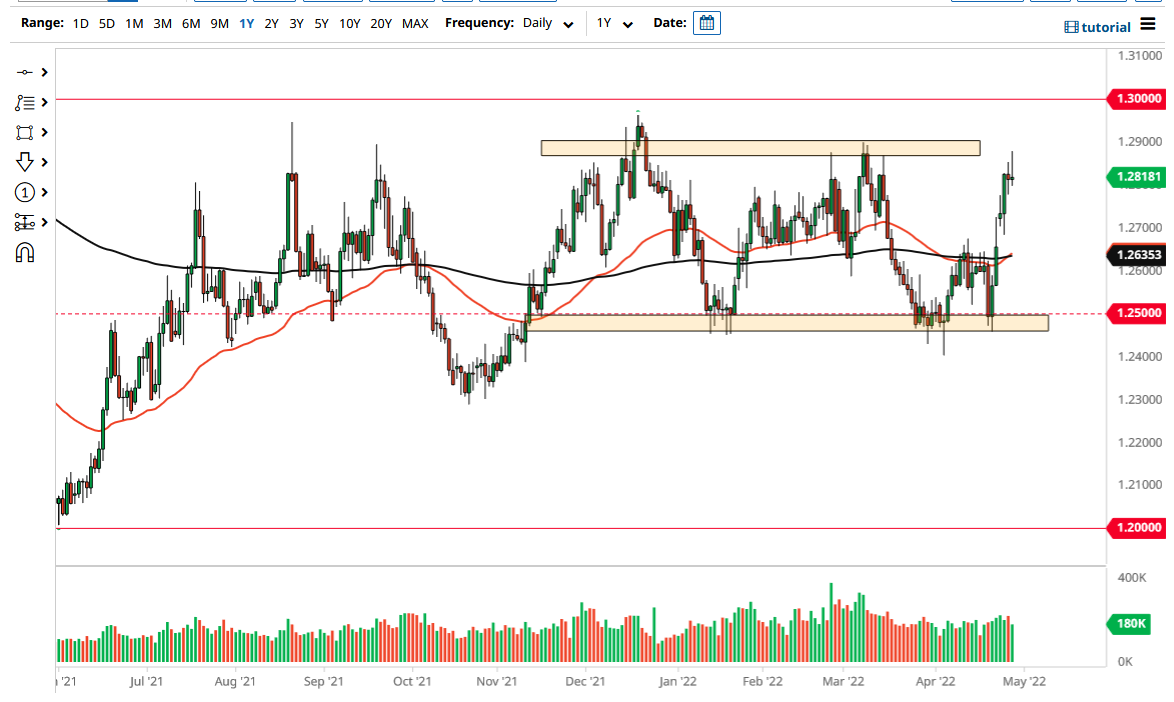Click the green 1.28181 price label
The image size is (1174, 702).
click(1139, 177)
